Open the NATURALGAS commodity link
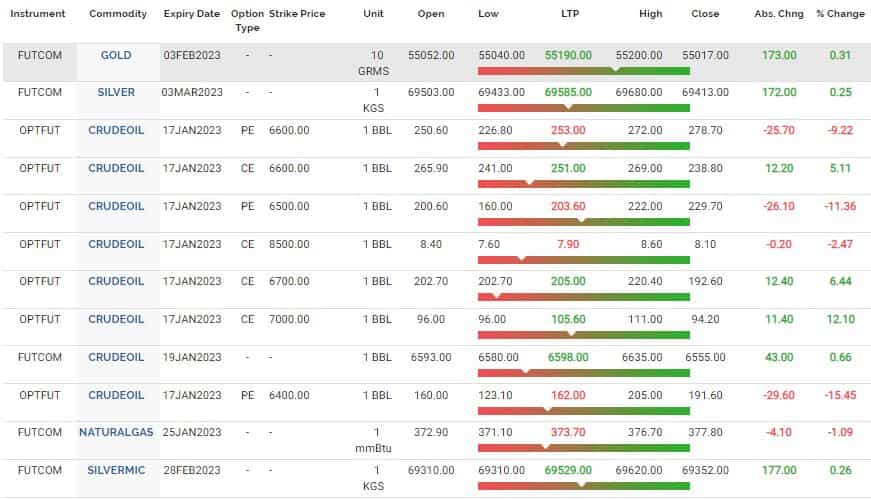The width and height of the screenshot is (871, 500). [x=116, y=432]
